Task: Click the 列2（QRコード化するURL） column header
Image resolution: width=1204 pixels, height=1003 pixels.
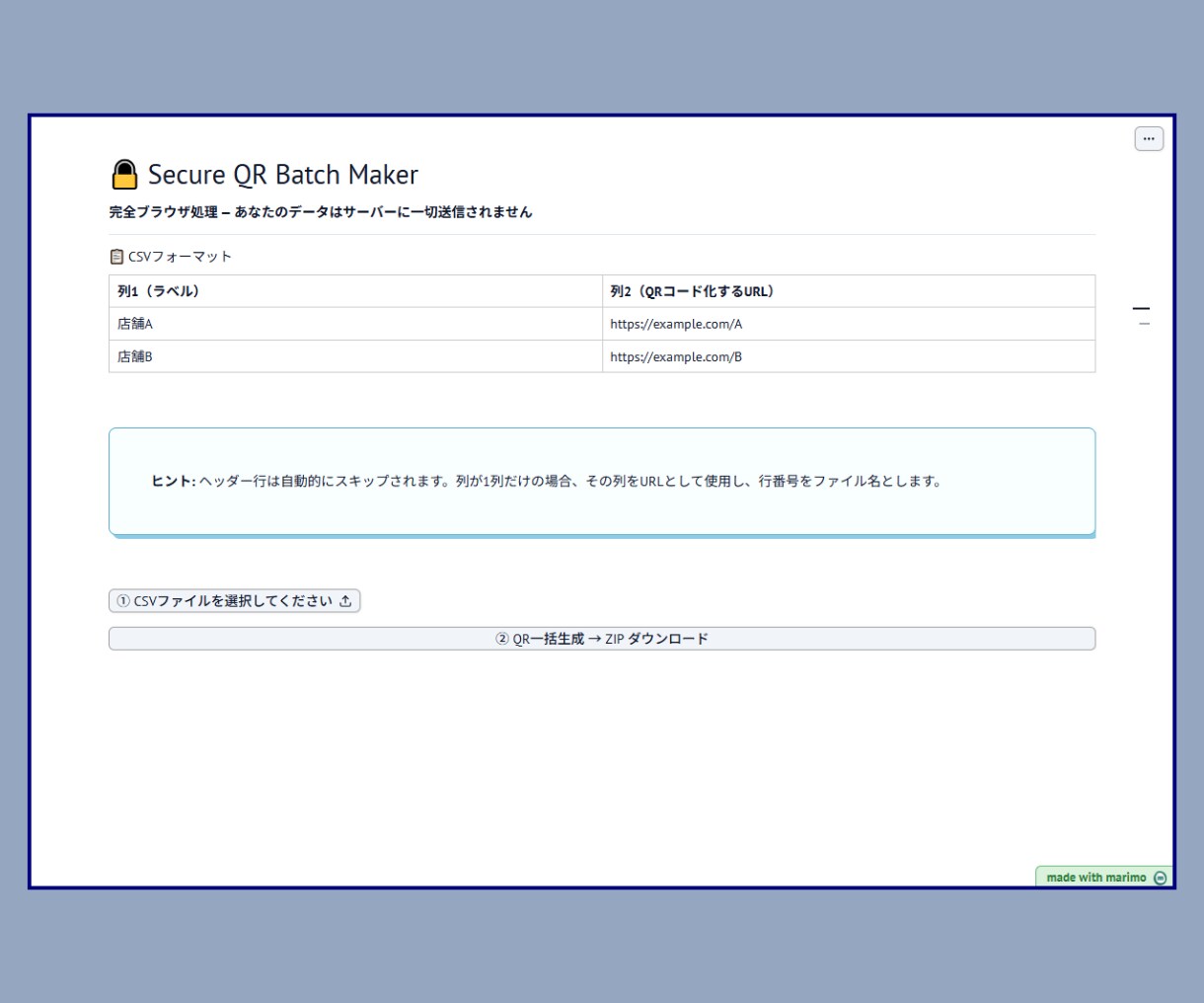Action: point(849,291)
